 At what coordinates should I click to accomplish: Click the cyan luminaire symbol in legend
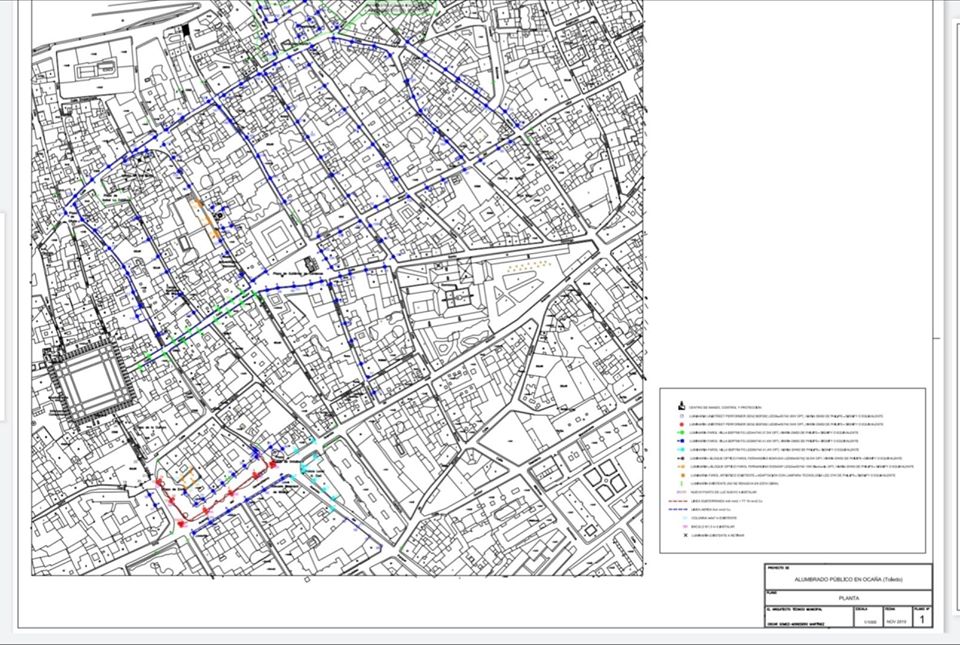pyautogui.click(x=682, y=449)
